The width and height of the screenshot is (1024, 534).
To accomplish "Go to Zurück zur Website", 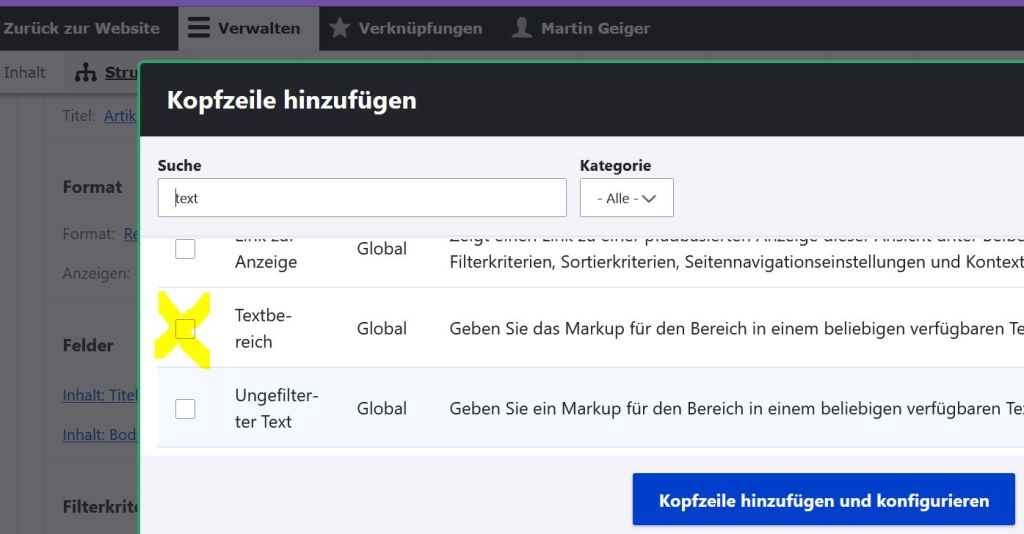I will coord(81,28).
